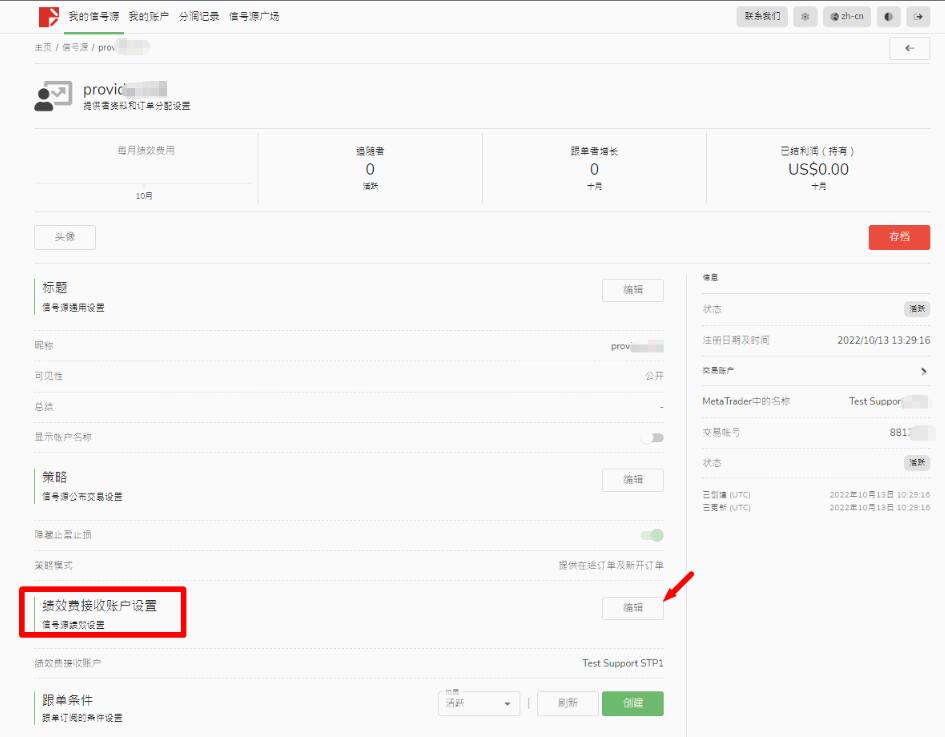Click 主页 breadcrumb link

(x=42, y=48)
